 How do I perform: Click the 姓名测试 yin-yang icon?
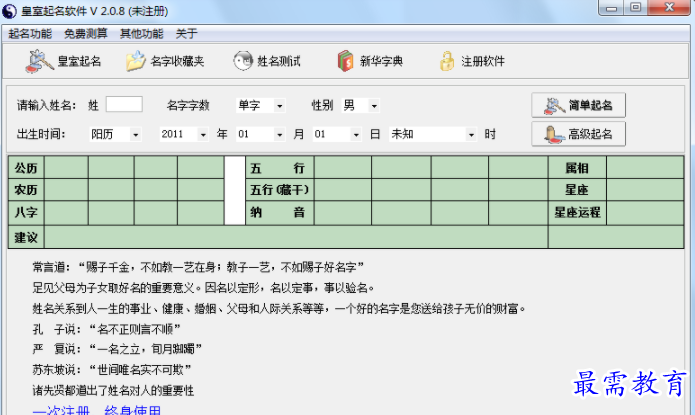pos(243,61)
